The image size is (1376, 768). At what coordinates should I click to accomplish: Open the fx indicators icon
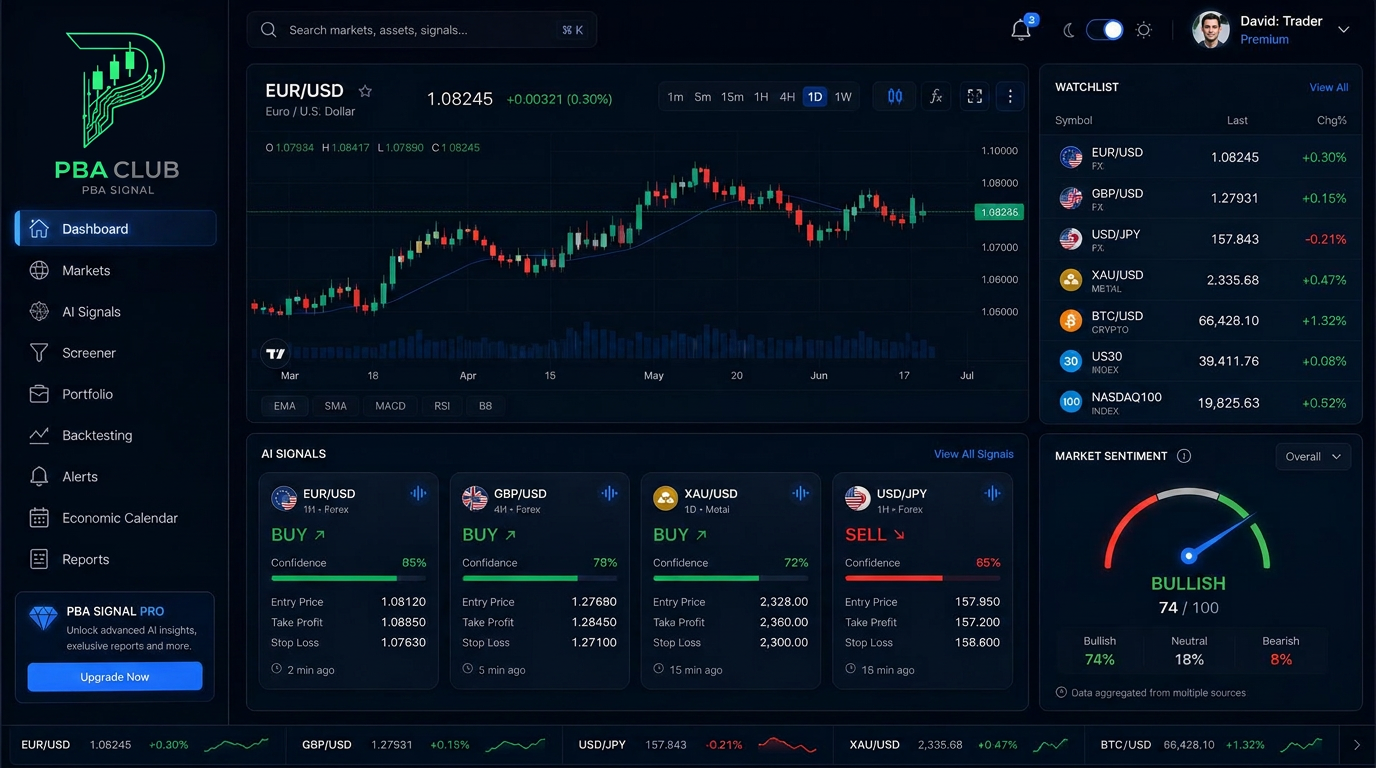(936, 96)
